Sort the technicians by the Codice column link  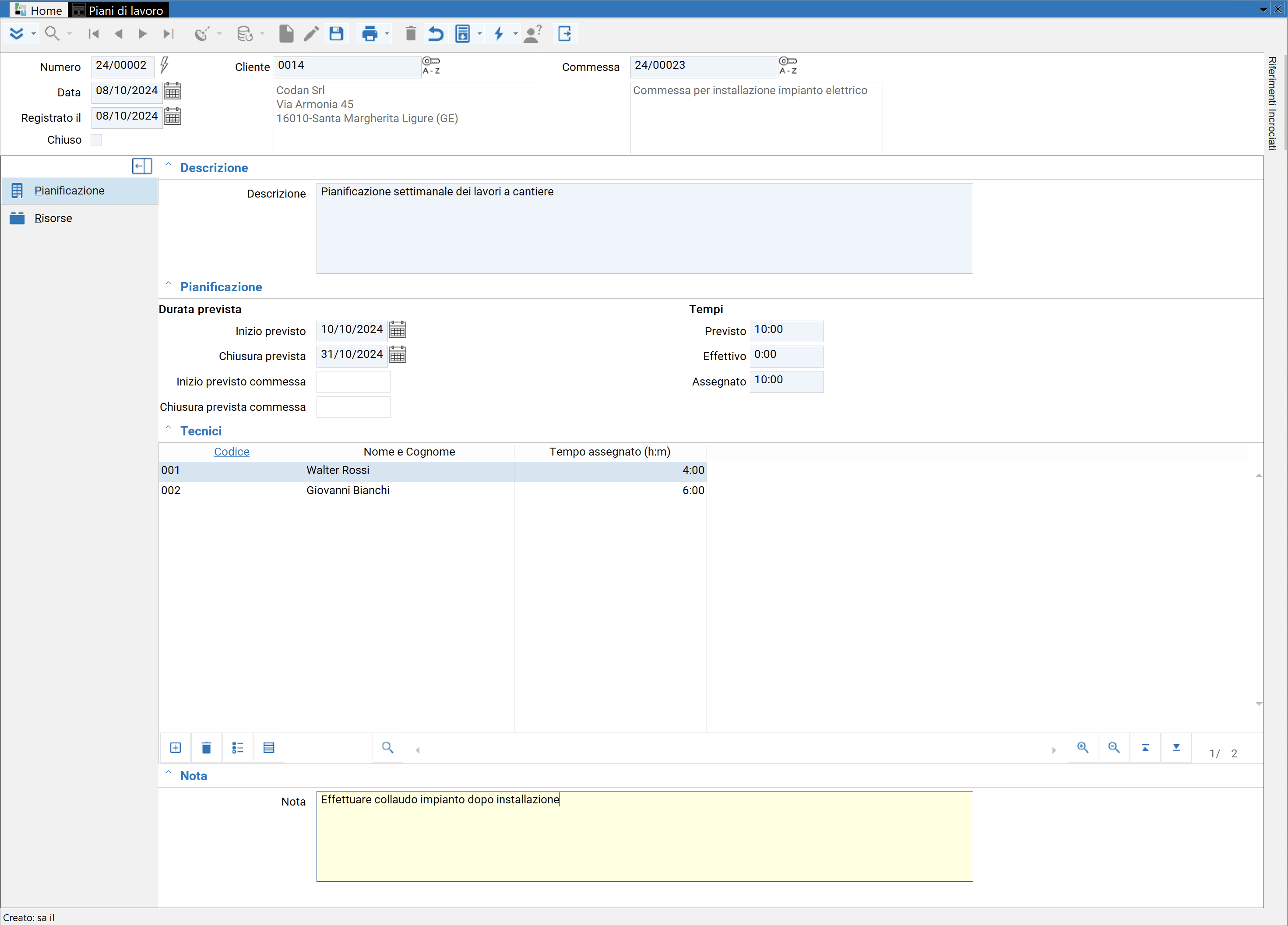[x=232, y=452]
